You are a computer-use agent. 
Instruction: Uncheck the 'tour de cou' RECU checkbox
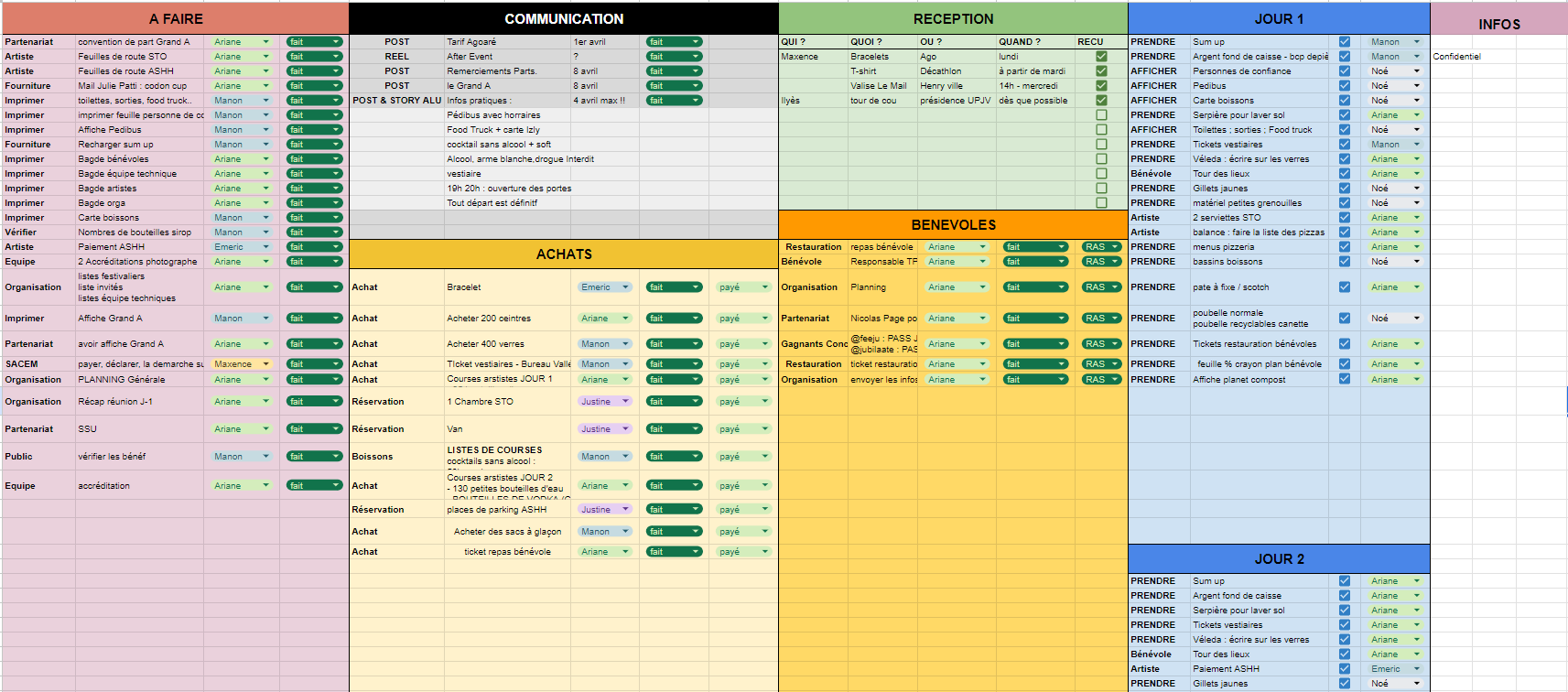(x=1101, y=101)
